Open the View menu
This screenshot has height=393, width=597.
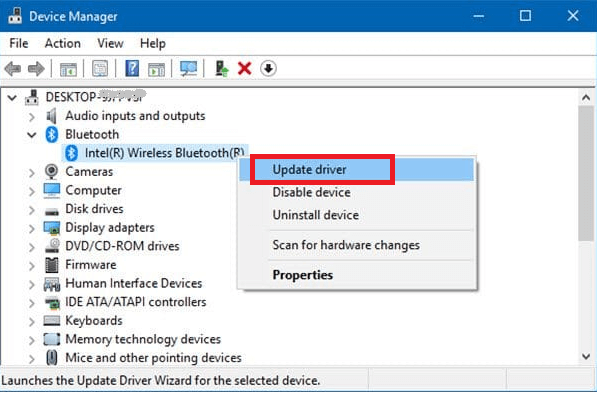(110, 43)
